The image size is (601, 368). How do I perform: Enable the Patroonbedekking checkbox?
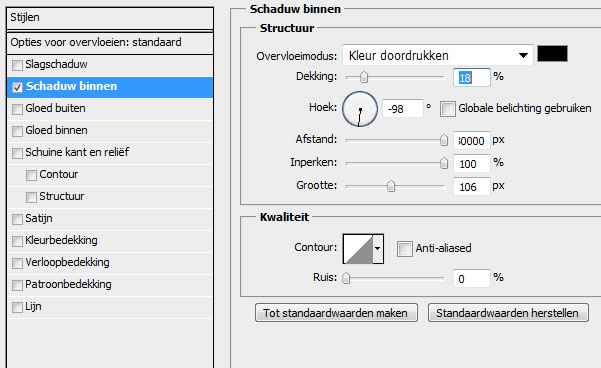(17, 285)
